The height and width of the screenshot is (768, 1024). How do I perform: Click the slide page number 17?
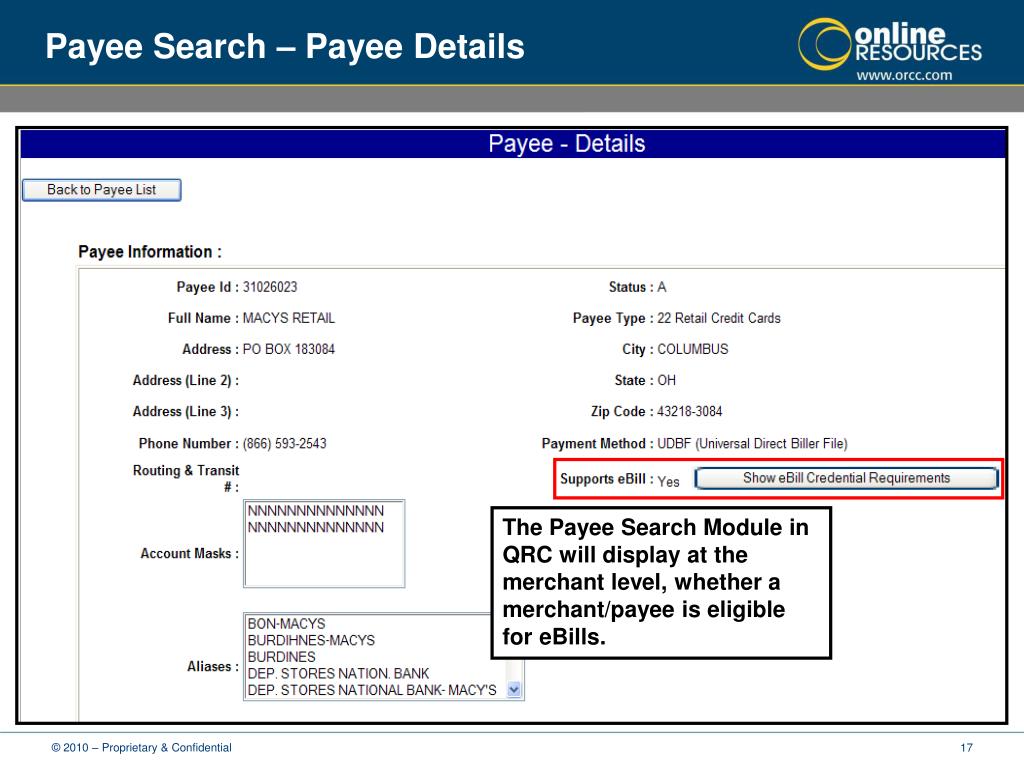pyautogui.click(x=967, y=748)
